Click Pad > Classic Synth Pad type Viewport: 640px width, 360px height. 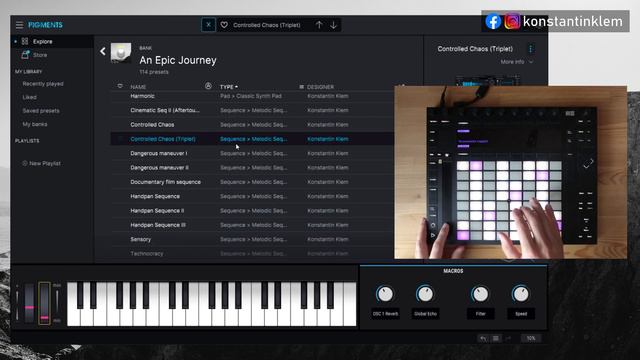251,96
